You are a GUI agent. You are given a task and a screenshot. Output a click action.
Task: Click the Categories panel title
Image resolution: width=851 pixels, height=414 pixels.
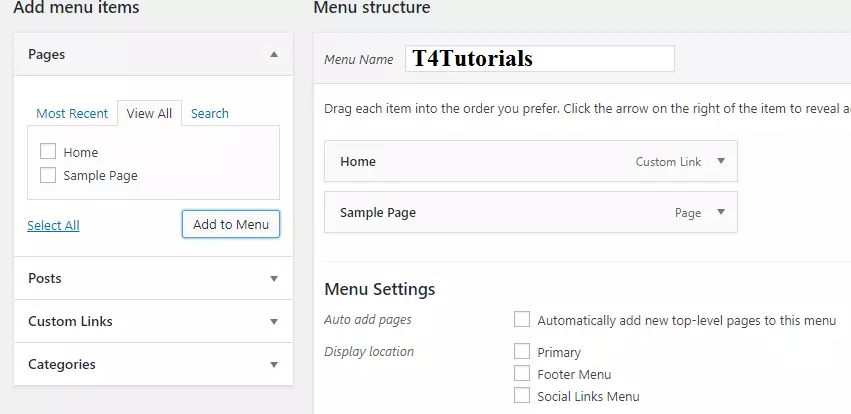pos(62,364)
